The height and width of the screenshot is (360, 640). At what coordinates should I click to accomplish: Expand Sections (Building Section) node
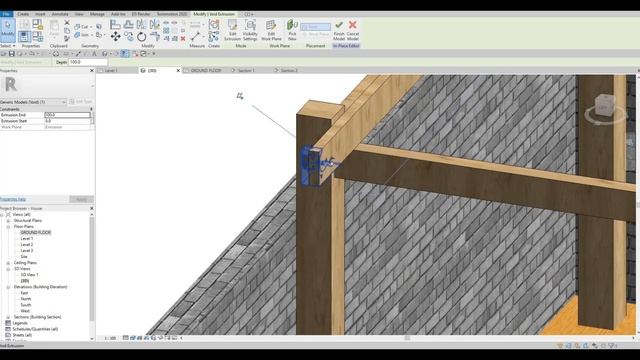[x=8, y=317]
